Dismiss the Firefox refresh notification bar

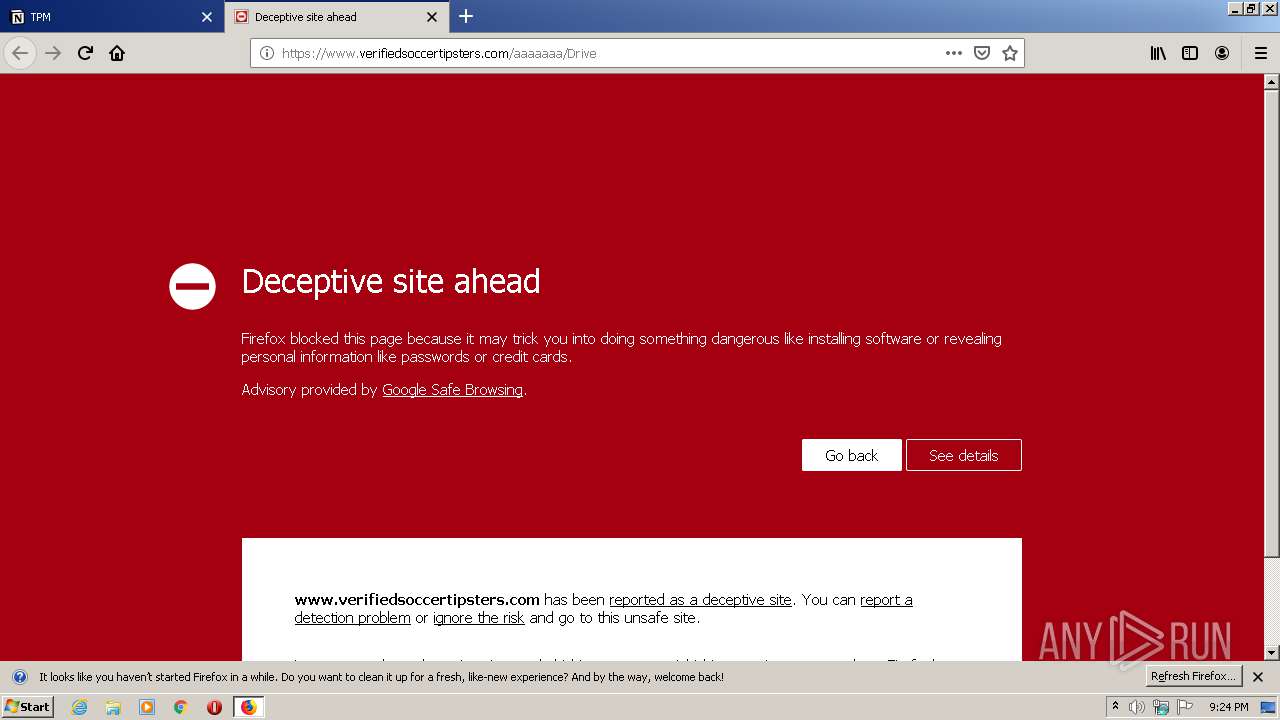(1258, 677)
